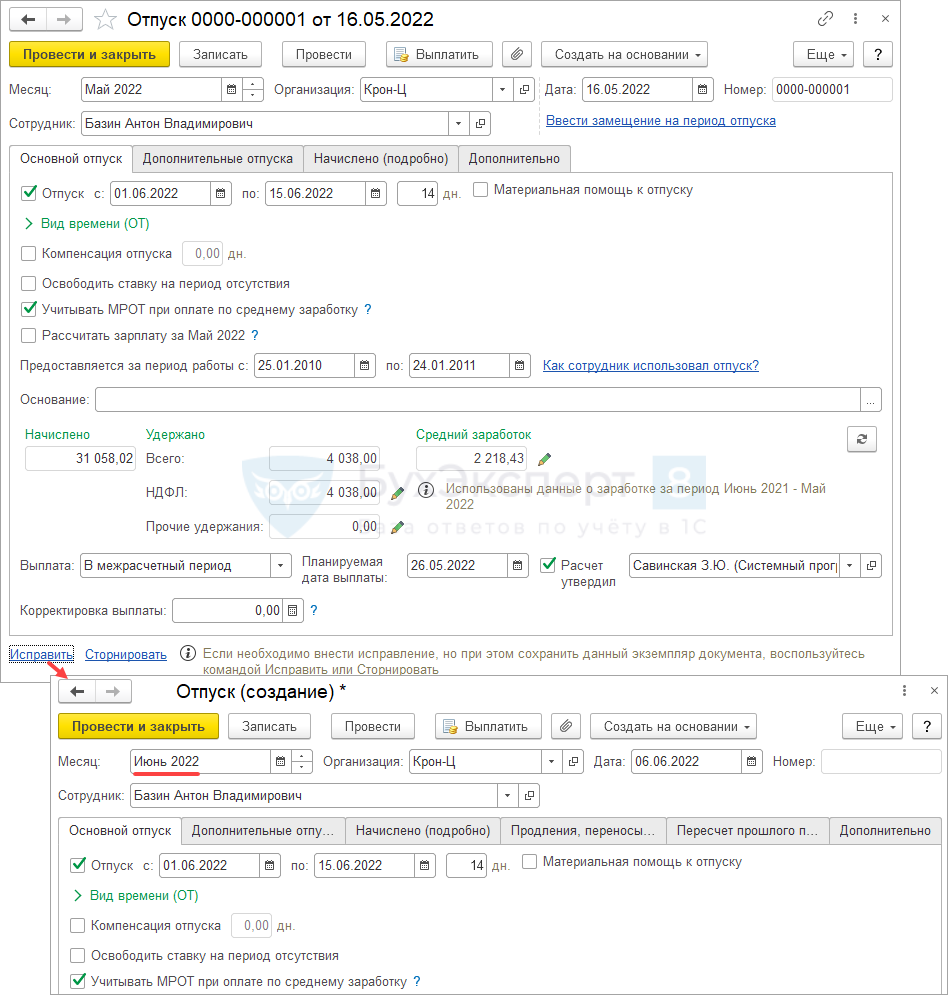Open calculator icon in Корректировка выплаты field
The width and height of the screenshot is (948, 995).
(x=293, y=610)
